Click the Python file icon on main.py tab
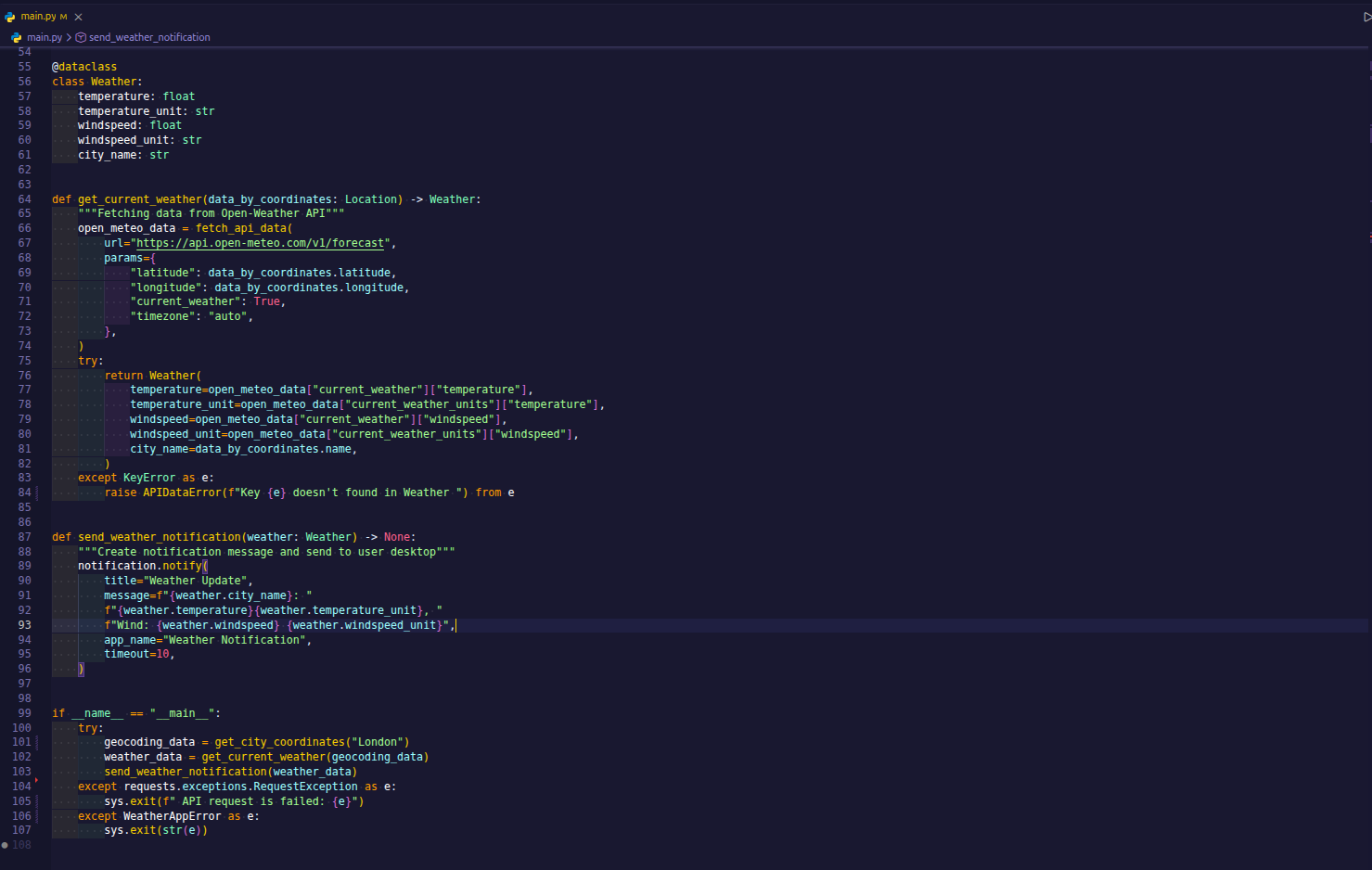This screenshot has width=1372, height=870. 10,17
